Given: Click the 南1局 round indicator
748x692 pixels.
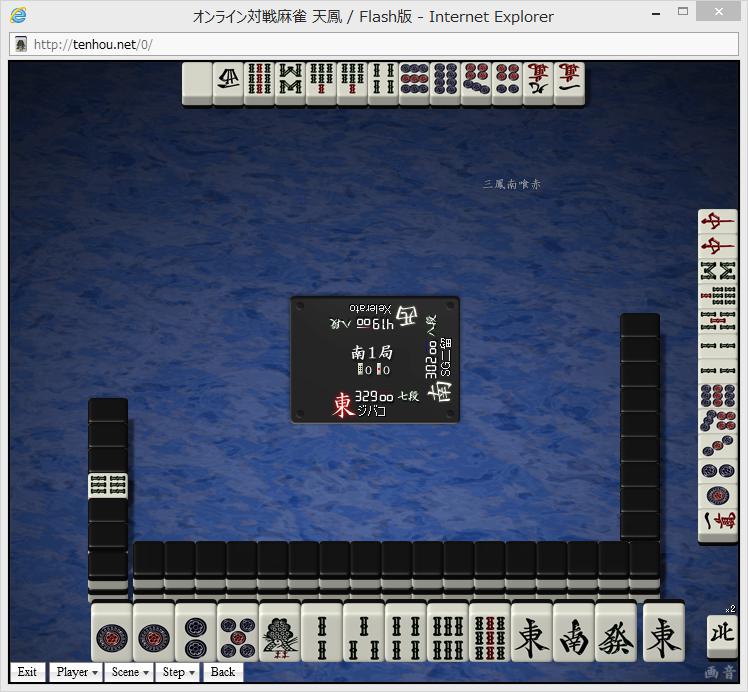Looking at the screenshot, I should (x=372, y=352).
